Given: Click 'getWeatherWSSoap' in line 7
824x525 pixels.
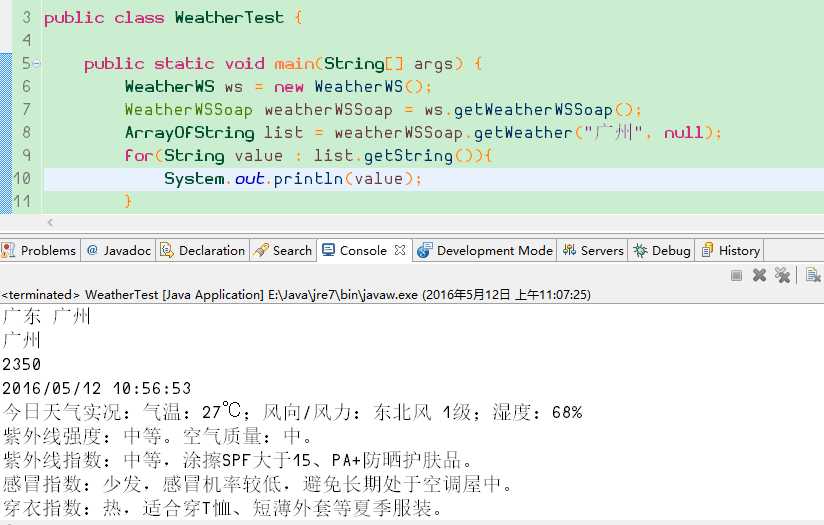Looking at the screenshot, I should [x=533, y=109].
